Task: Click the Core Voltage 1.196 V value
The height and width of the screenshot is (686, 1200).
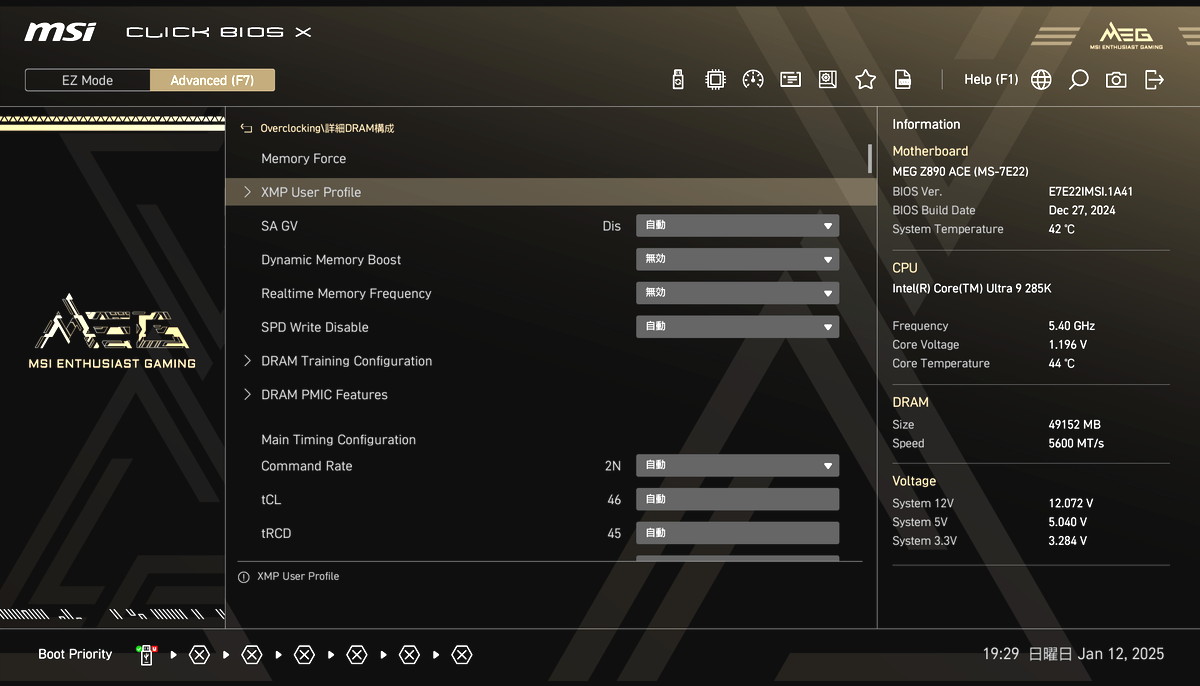Action: pos(1067,345)
